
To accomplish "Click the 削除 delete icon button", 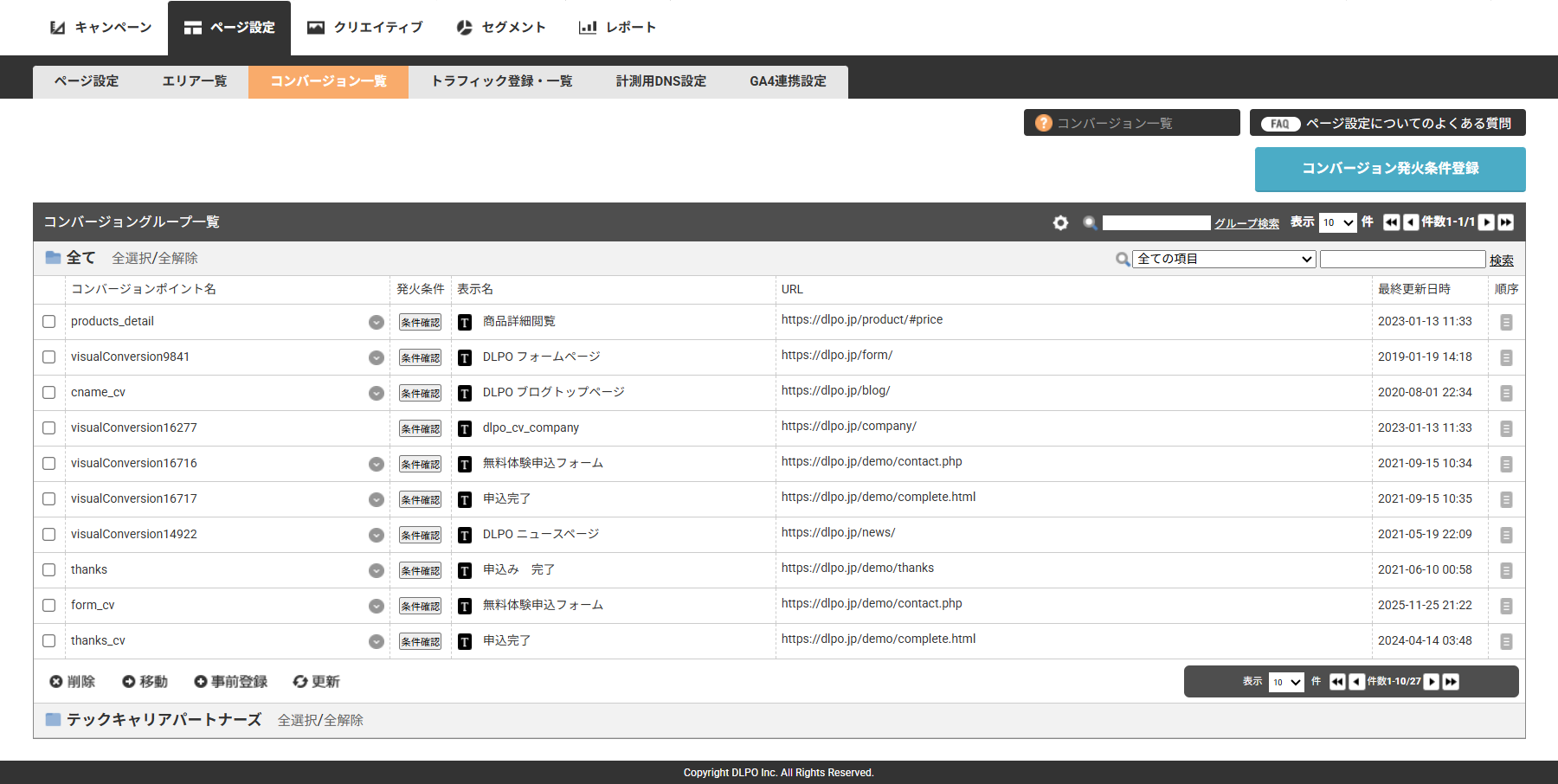I will click(x=72, y=682).
